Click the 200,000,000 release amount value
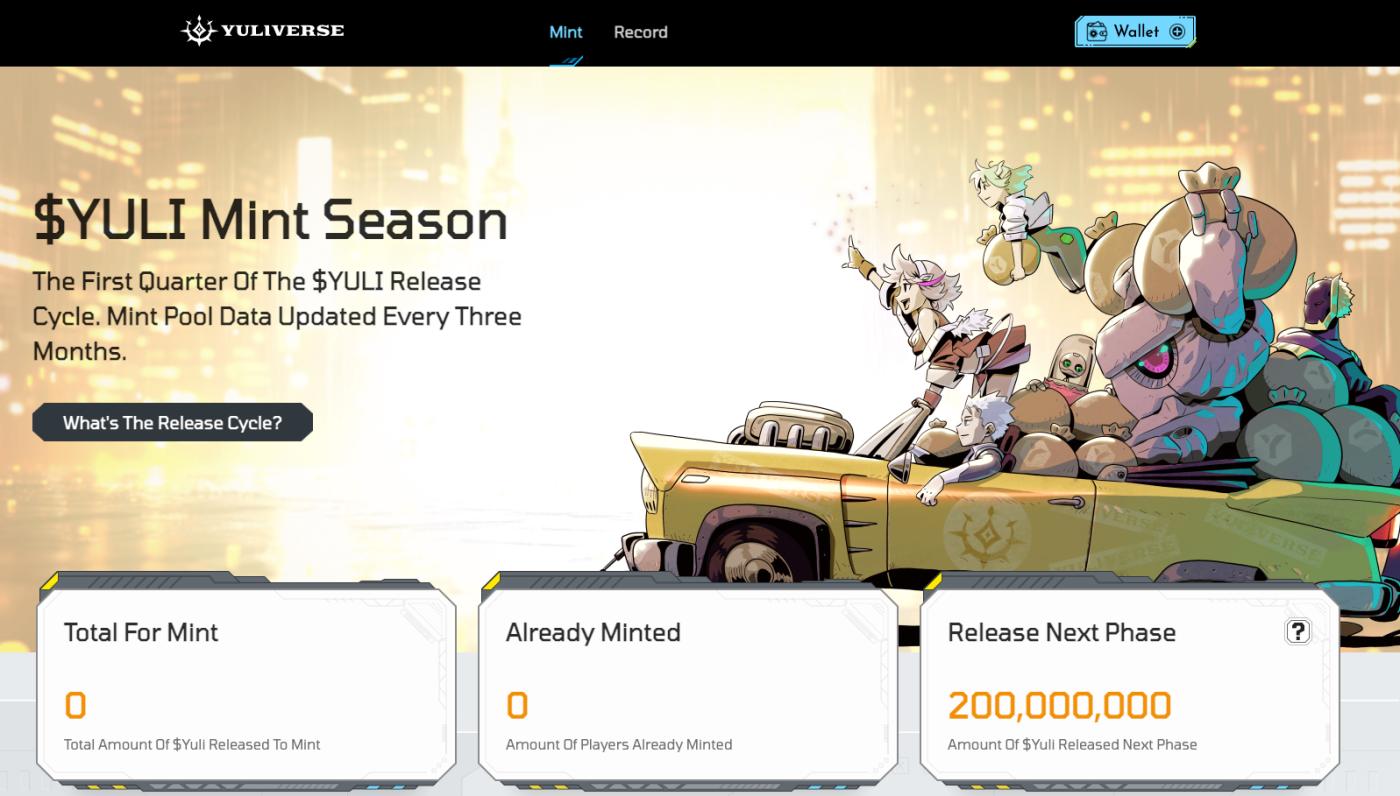This screenshot has width=1400, height=796. coord(1059,706)
